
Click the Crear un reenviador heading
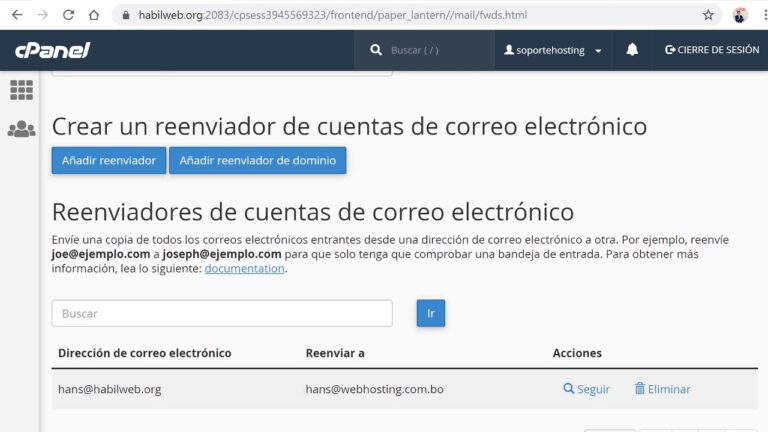[x=349, y=126]
